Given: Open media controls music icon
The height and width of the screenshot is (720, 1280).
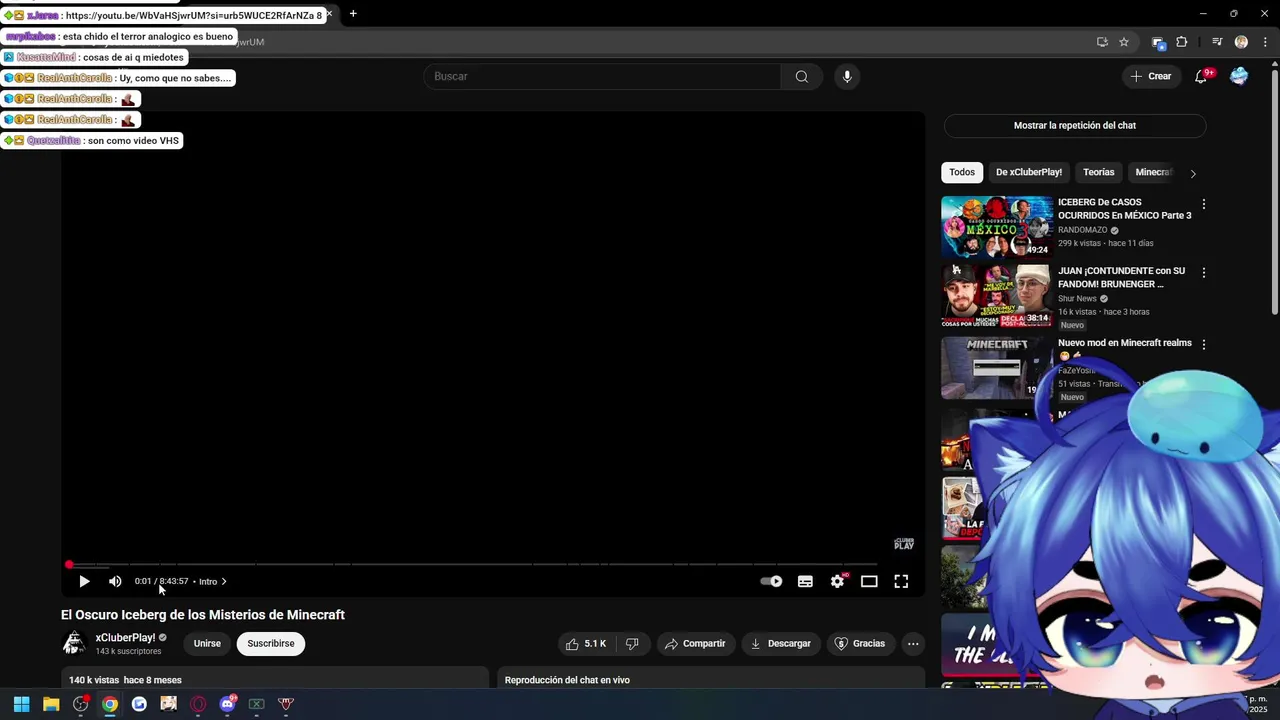Looking at the screenshot, I should (1217, 42).
